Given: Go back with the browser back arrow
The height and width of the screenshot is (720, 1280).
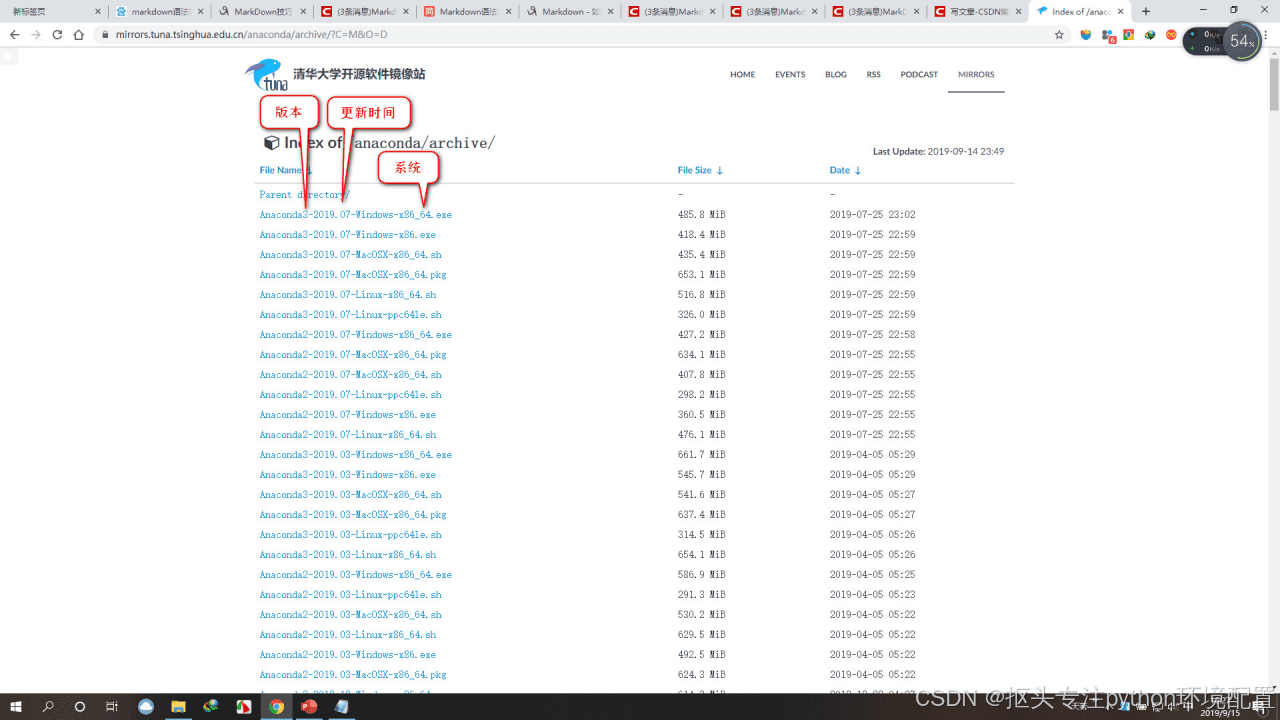Looking at the screenshot, I should pyautogui.click(x=14, y=34).
